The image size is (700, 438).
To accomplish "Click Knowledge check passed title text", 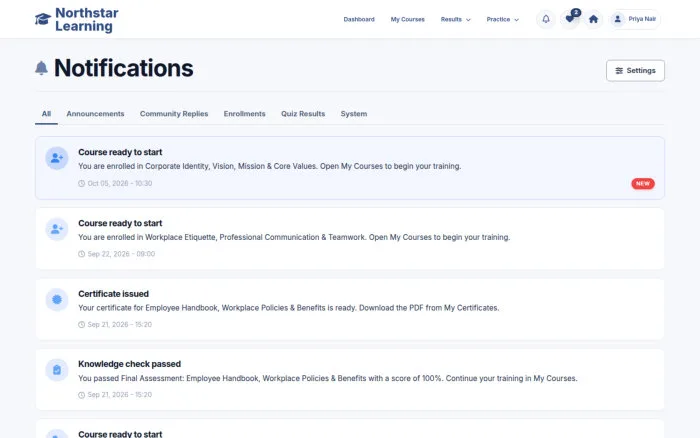I will 129,364.
